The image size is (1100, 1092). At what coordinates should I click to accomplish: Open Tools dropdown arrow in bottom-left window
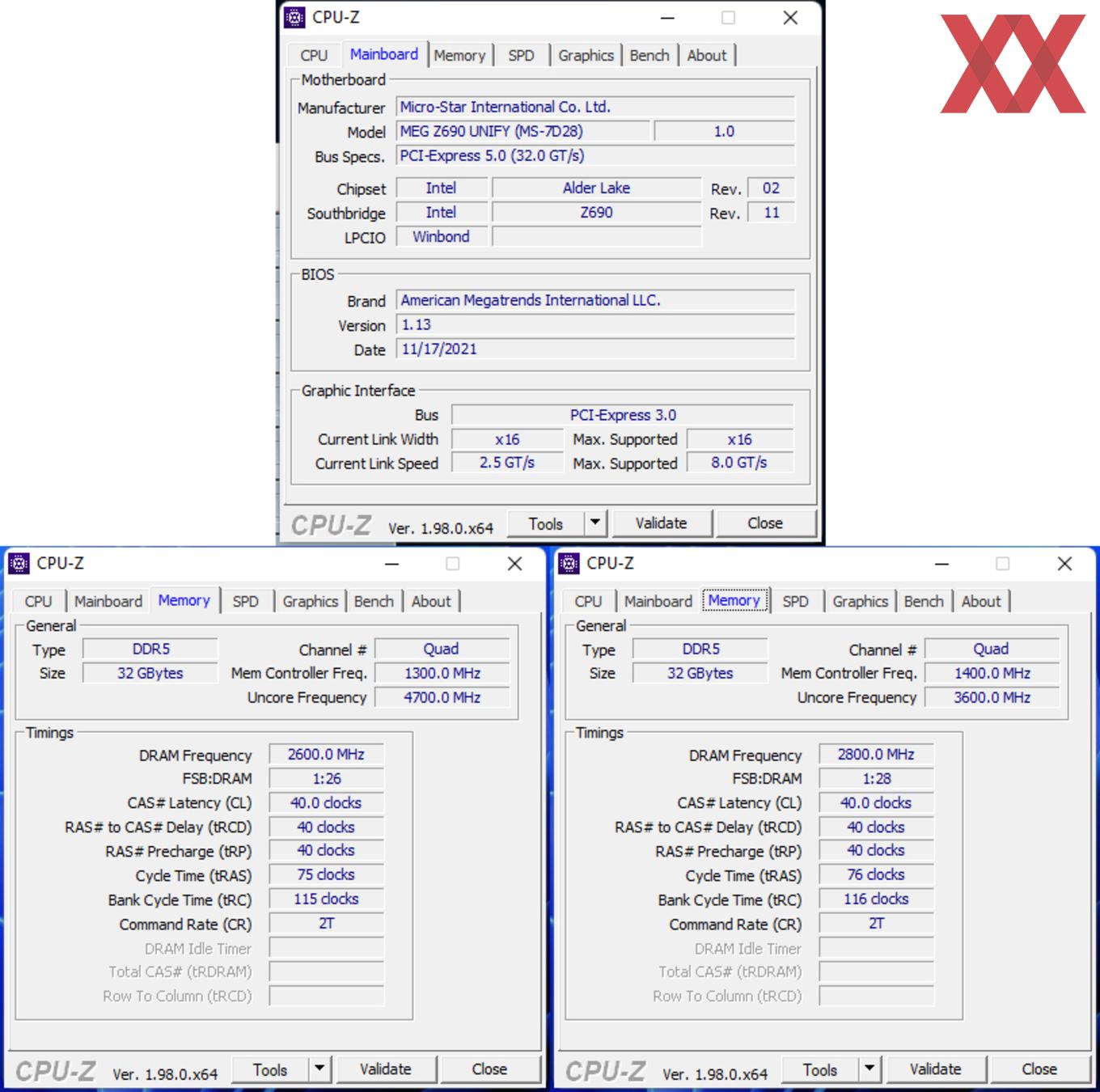pyautogui.click(x=319, y=1069)
